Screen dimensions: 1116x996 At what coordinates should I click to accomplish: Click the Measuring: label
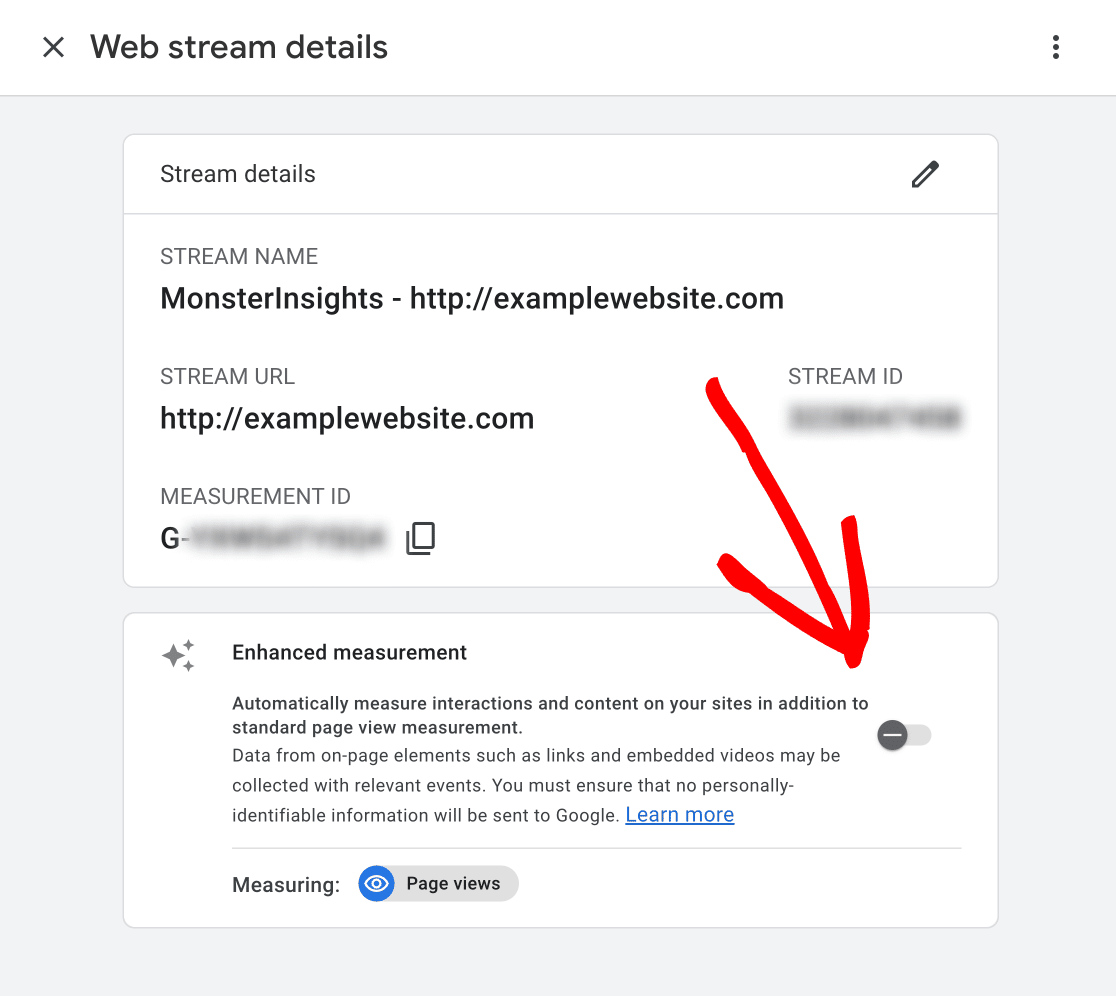tap(286, 885)
